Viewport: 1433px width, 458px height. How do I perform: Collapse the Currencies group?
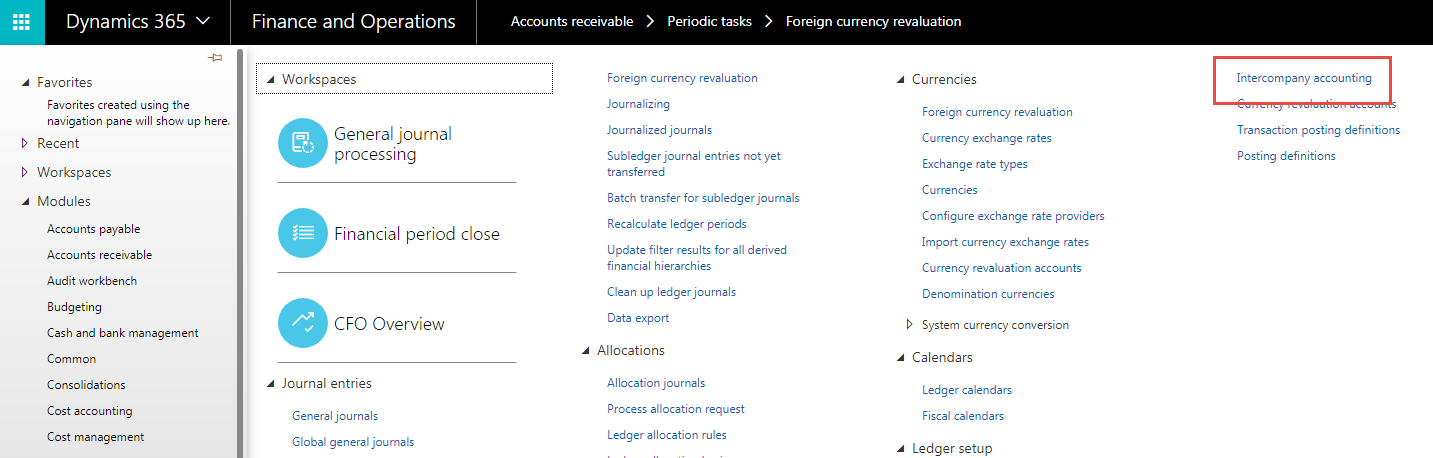pos(900,80)
